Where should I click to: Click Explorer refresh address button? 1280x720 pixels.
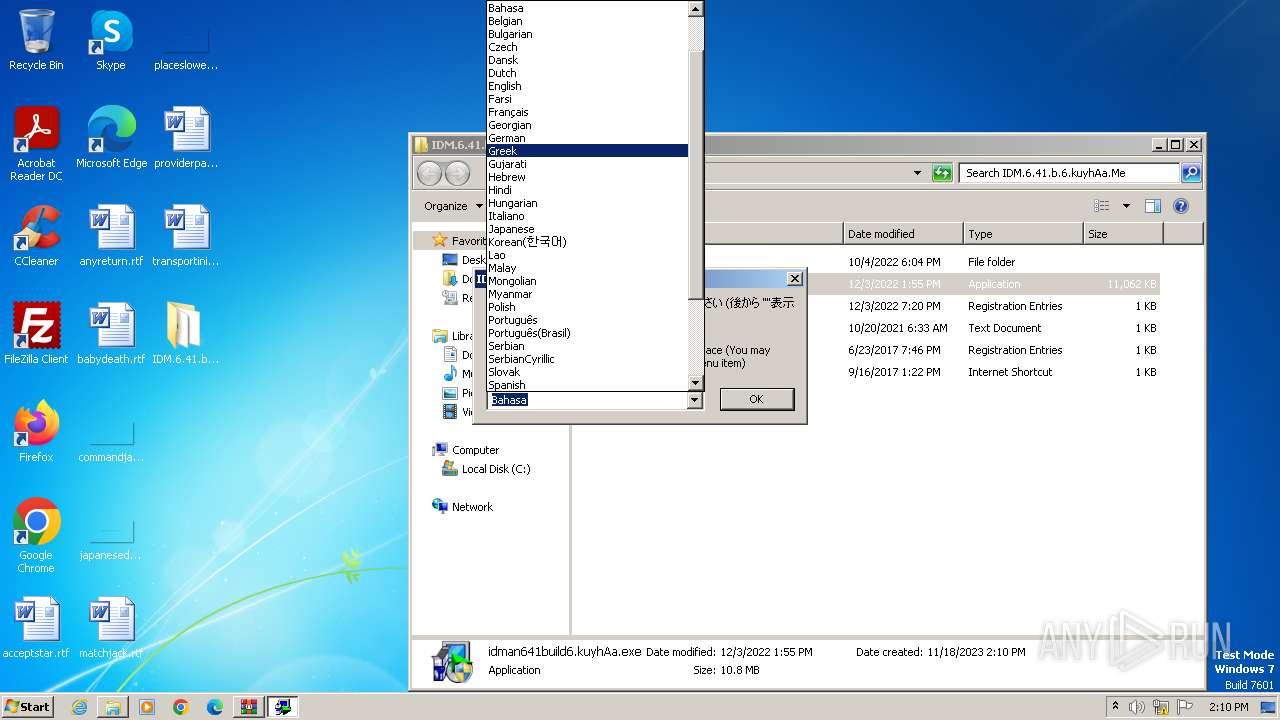pyautogui.click(x=942, y=173)
